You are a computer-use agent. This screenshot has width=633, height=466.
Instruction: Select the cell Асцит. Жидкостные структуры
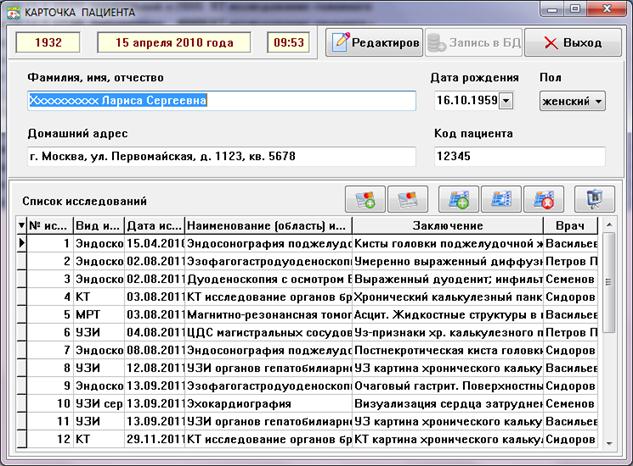pos(448,315)
